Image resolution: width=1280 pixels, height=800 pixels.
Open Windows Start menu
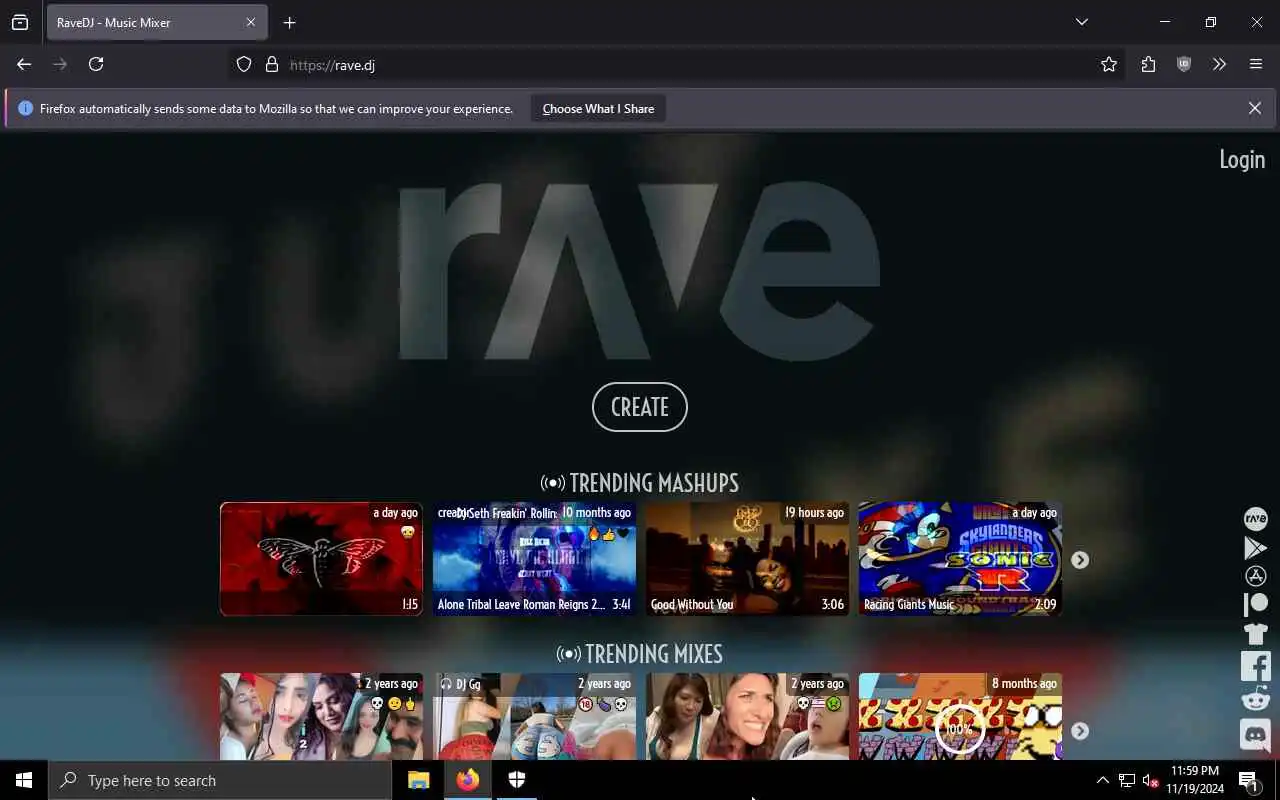tap(24, 780)
